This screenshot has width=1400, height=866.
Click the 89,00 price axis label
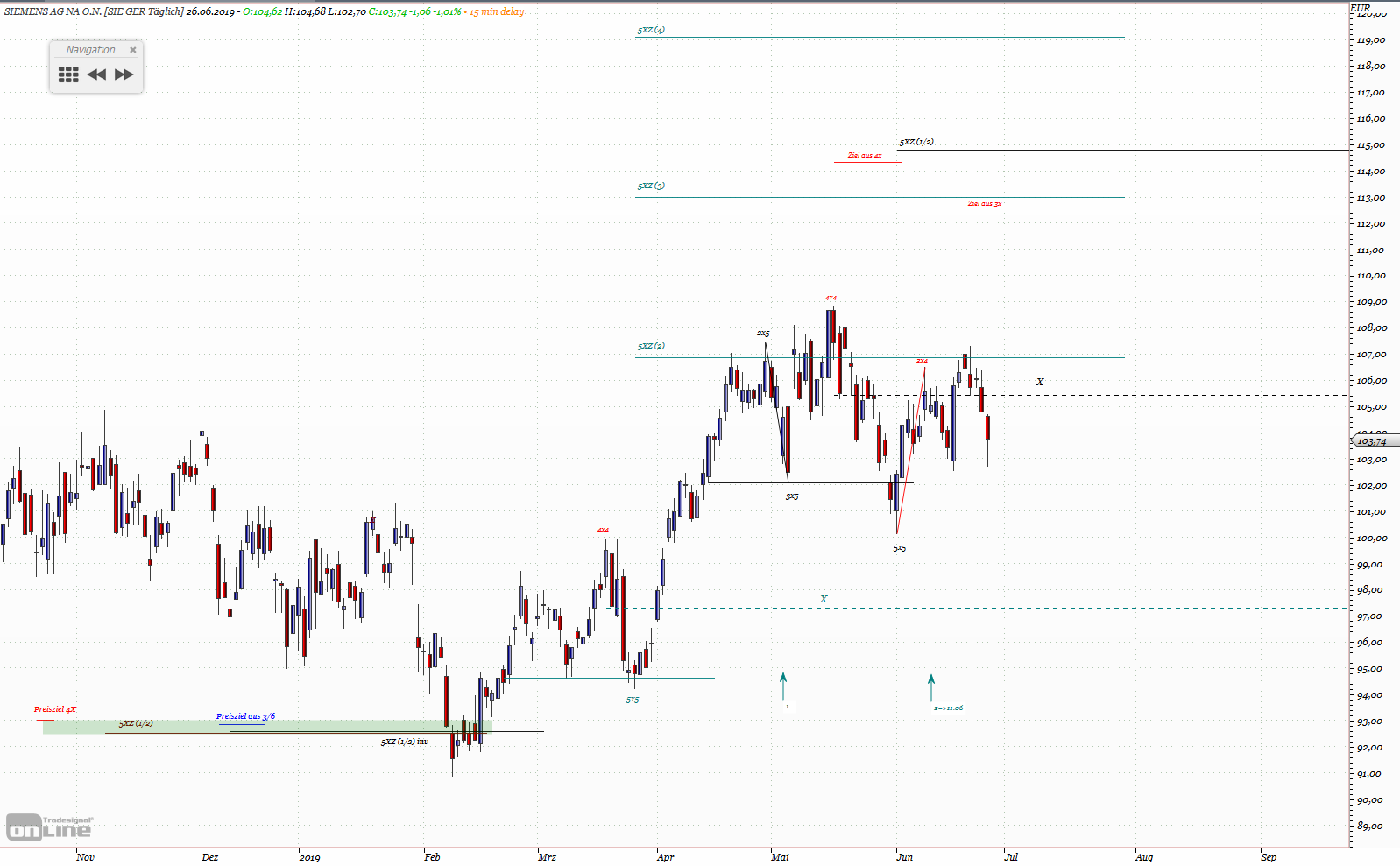[x=1371, y=827]
